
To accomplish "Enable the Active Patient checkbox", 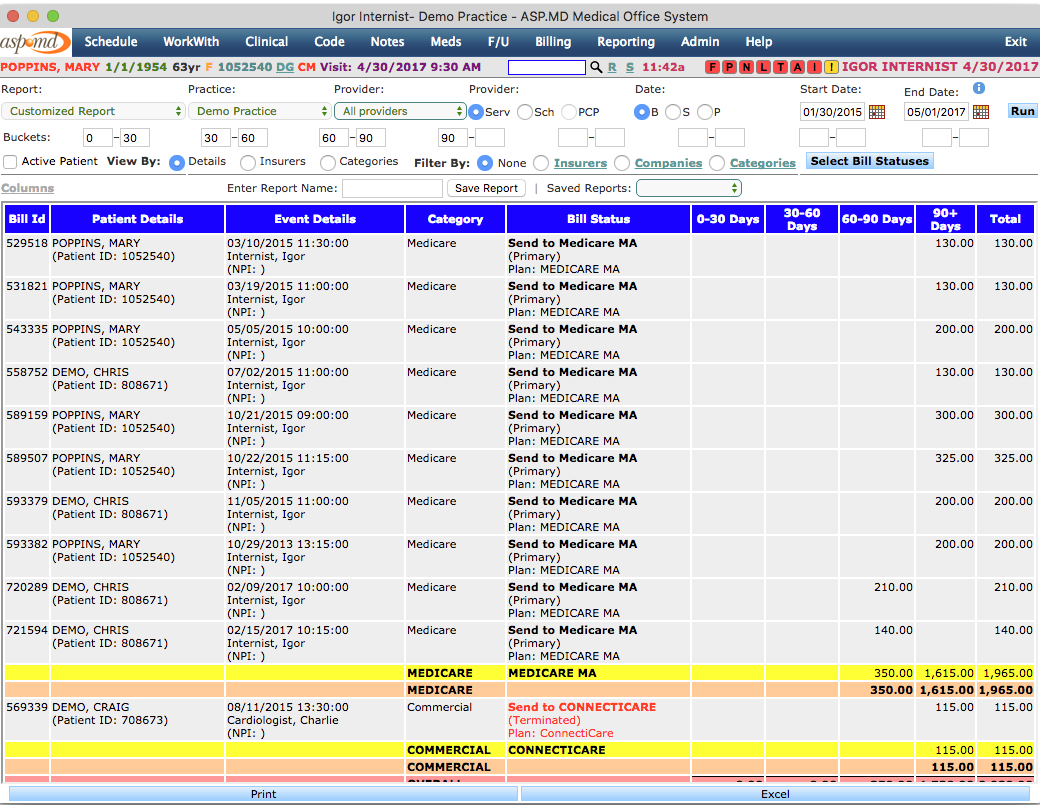I will pyautogui.click(x=10, y=162).
